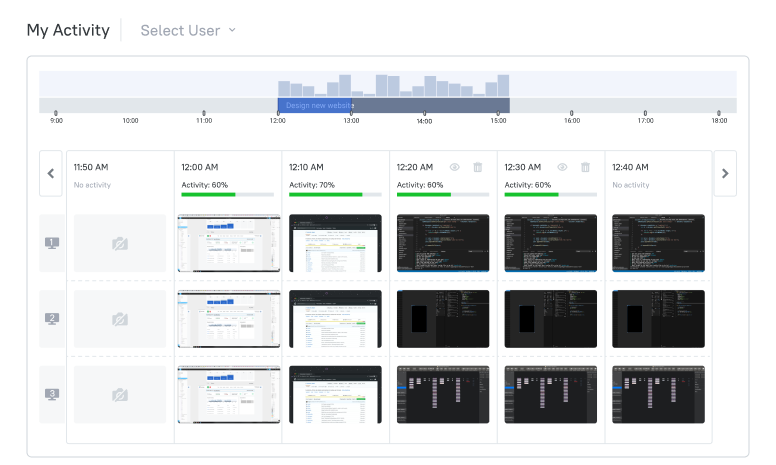
Task: Open the 12:30 AM screenshot on monitor 2
Action: (551, 319)
